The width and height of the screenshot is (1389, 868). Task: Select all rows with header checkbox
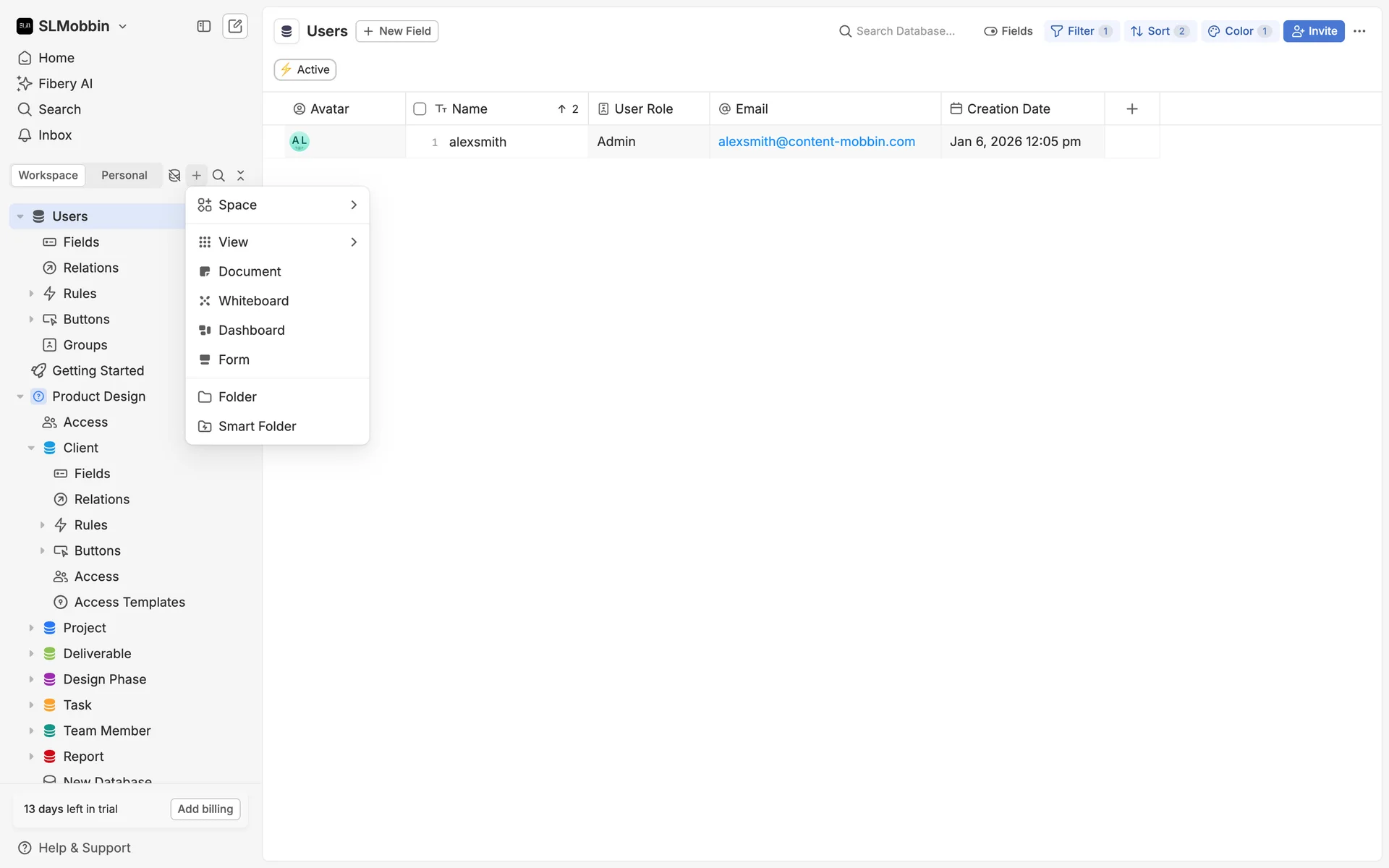click(x=420, y=109)
